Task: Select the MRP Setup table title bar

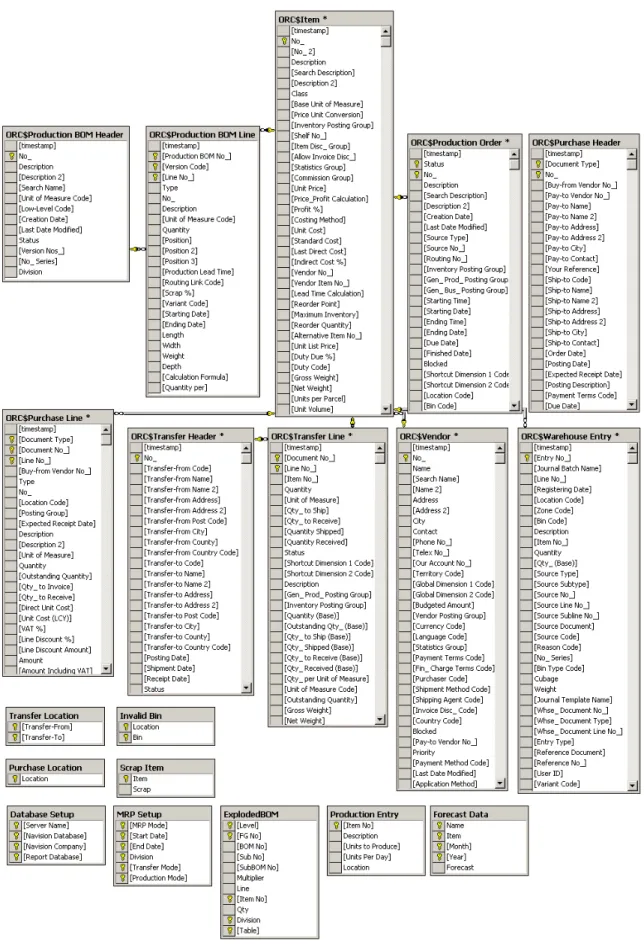Action: pyautogui.click(x=163, y=814)
